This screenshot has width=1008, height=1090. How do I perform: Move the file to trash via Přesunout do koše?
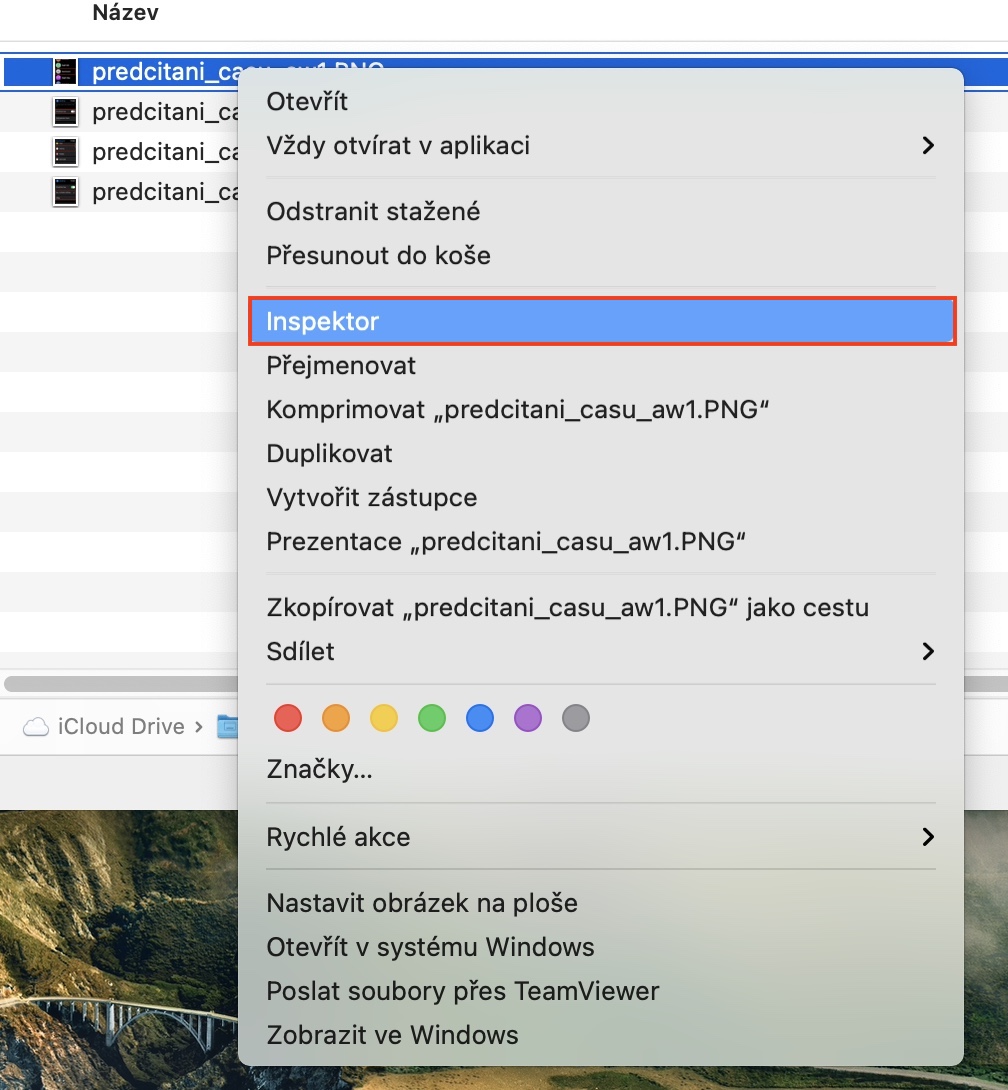click(601, 255)
